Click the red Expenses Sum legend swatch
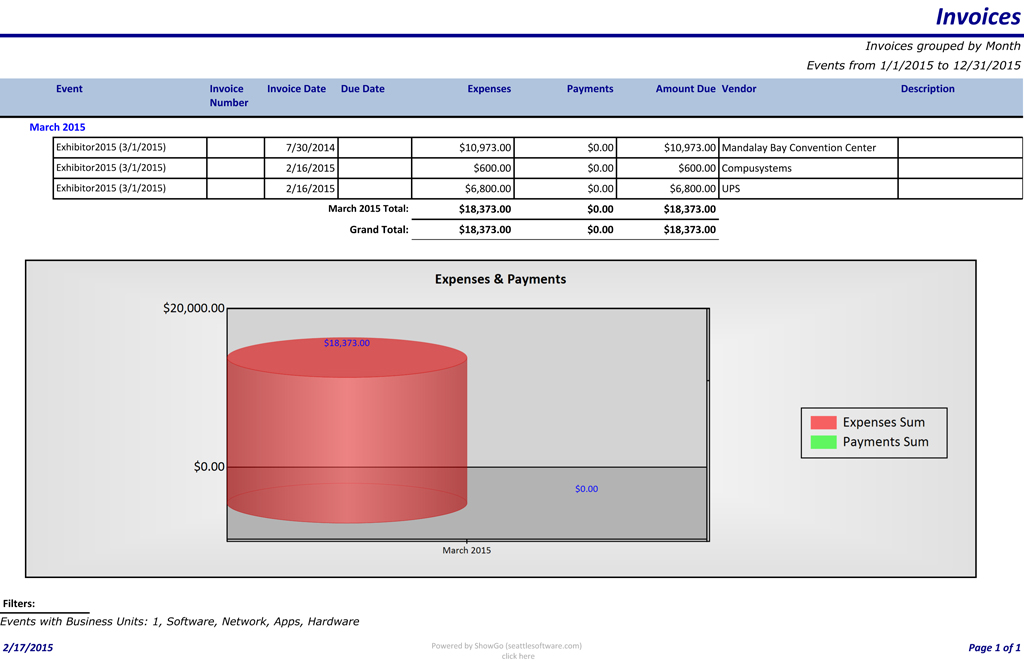The image size is (1024, 661). click(824, 423)
